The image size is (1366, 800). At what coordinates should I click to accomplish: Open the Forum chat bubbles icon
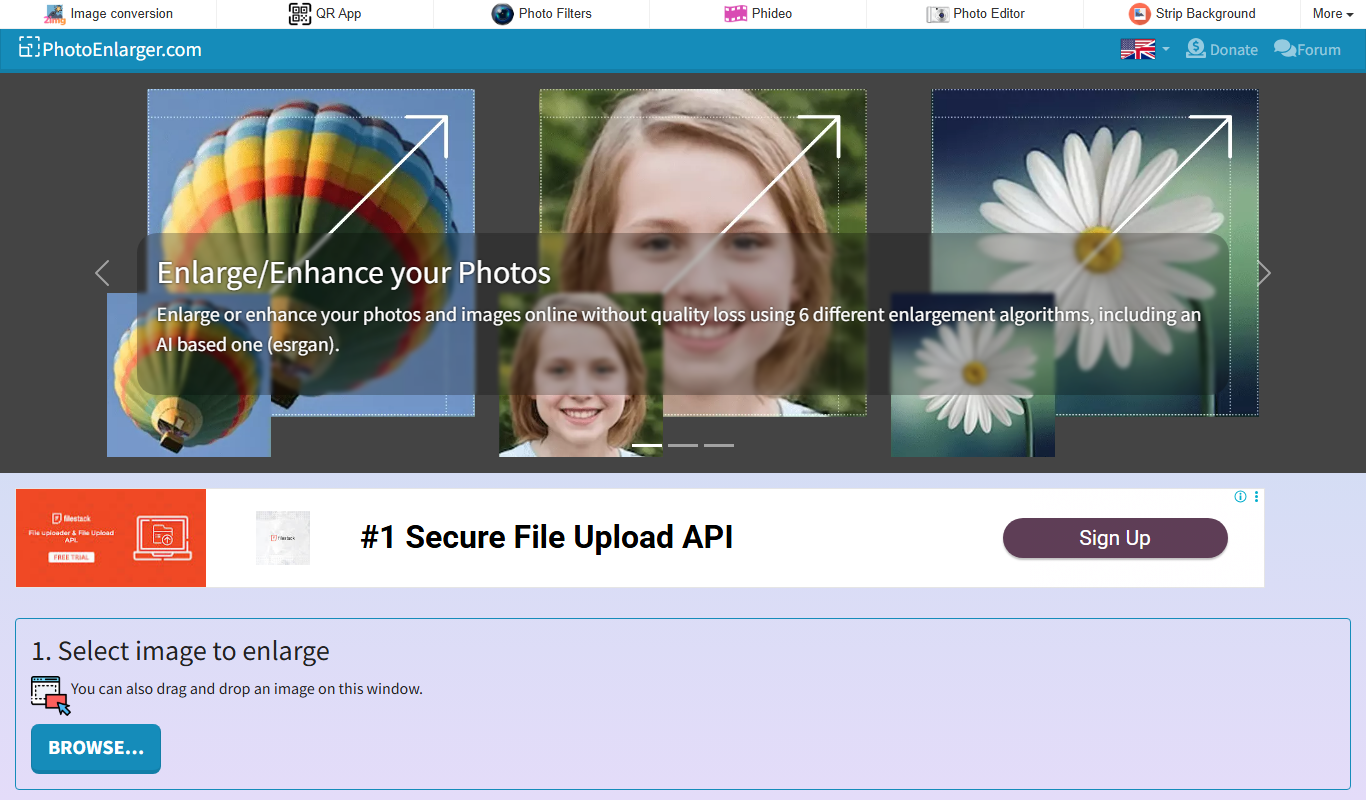[x=1284, y=49]
